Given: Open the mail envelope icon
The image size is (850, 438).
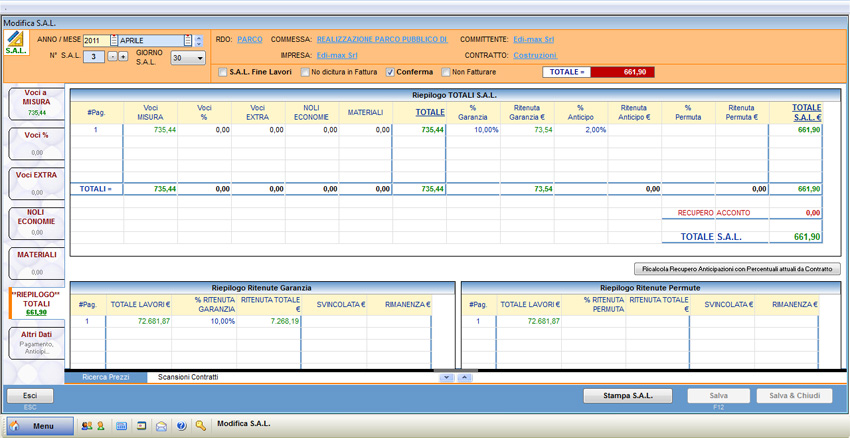Looking at the screenshot, I should tap(161, 426).
